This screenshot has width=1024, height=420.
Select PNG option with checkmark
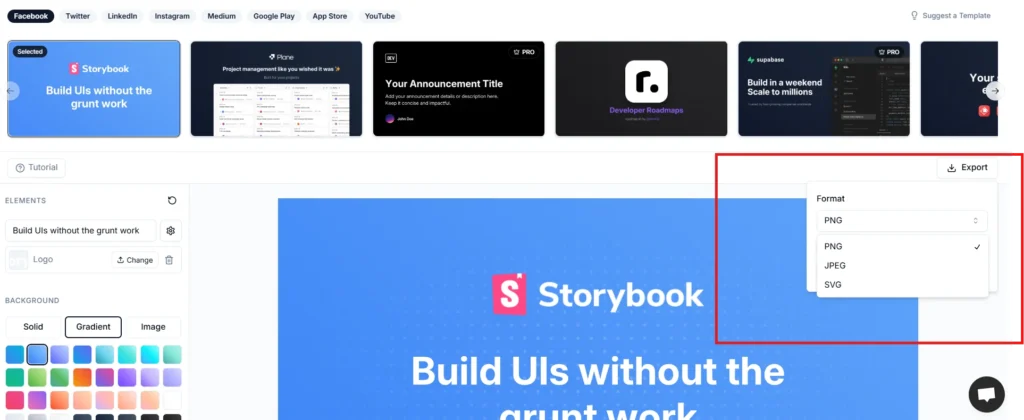[902, 246]
